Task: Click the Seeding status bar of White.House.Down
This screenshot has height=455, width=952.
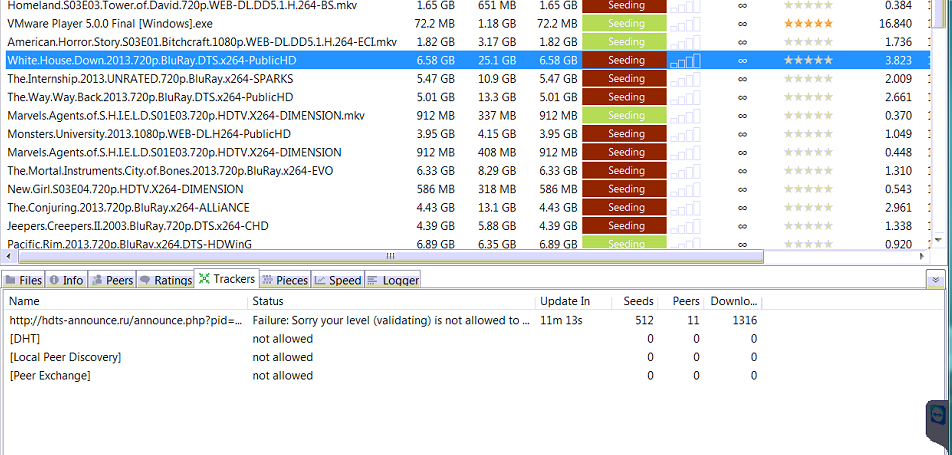Action: pyautogui.click(x=624, y=60)
